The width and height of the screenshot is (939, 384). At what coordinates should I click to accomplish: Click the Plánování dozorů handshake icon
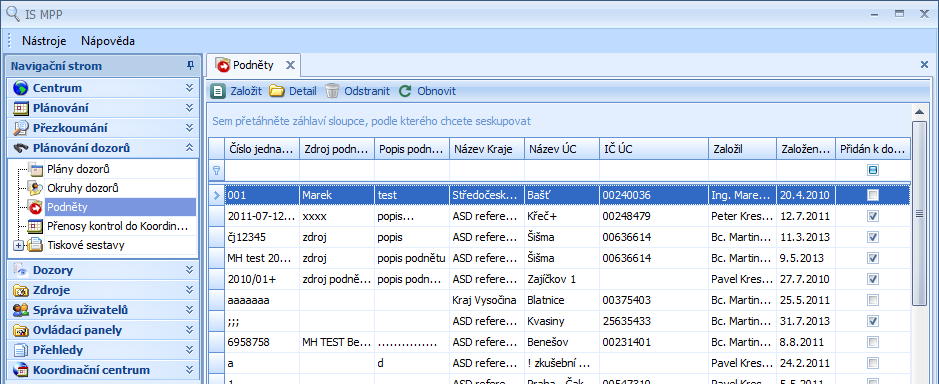pyautogui.click(x=20, y=148)
